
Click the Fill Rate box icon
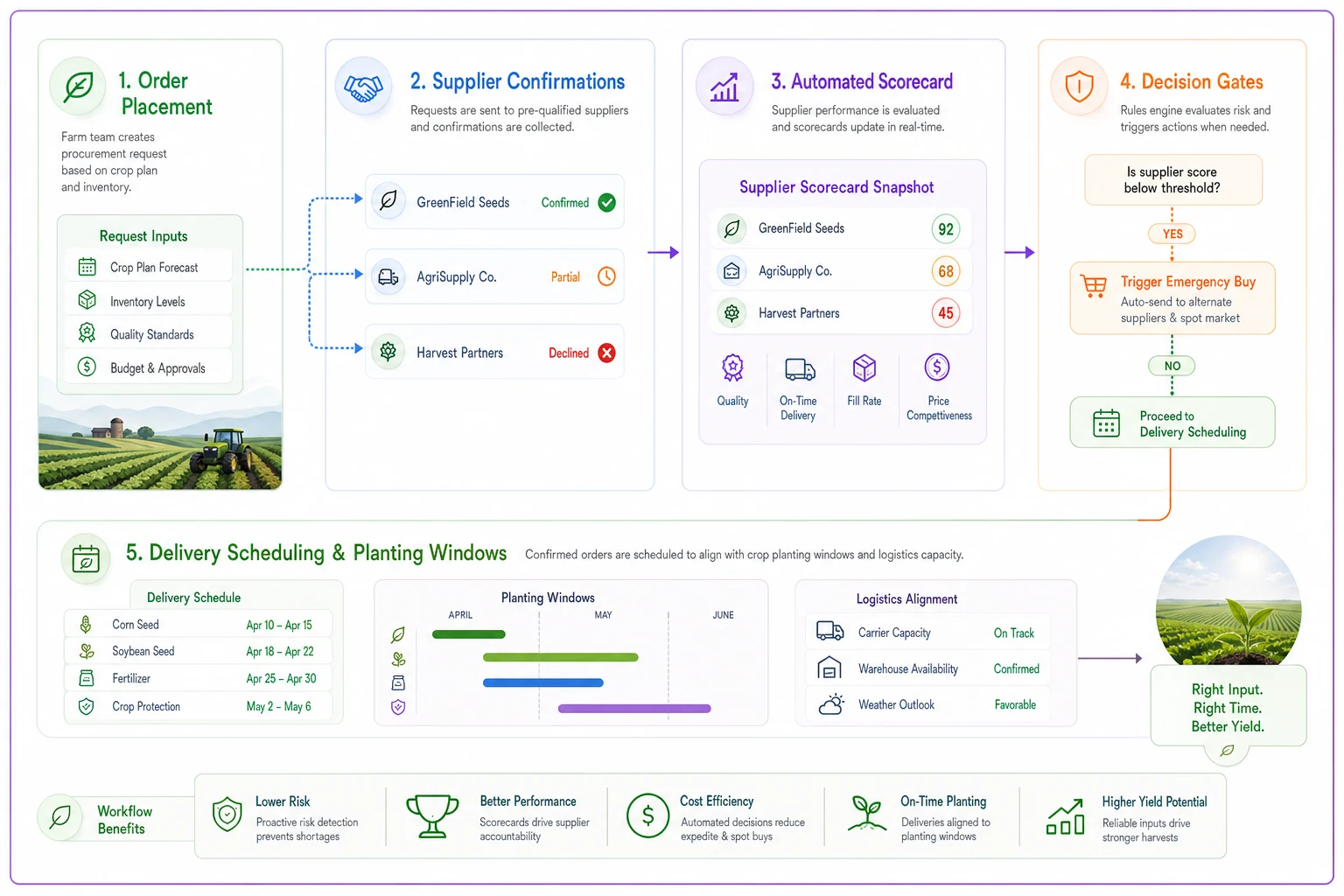[864, 368]
